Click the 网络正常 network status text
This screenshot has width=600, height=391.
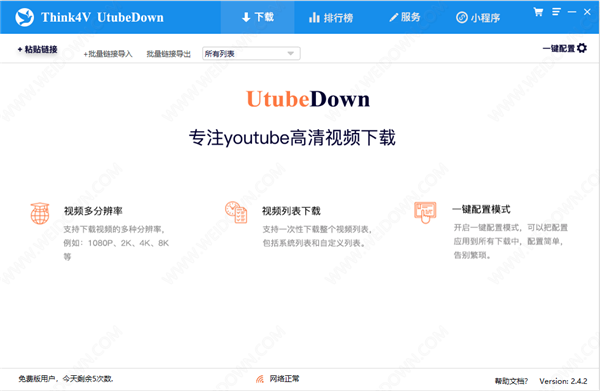click(x=284, y=379)
